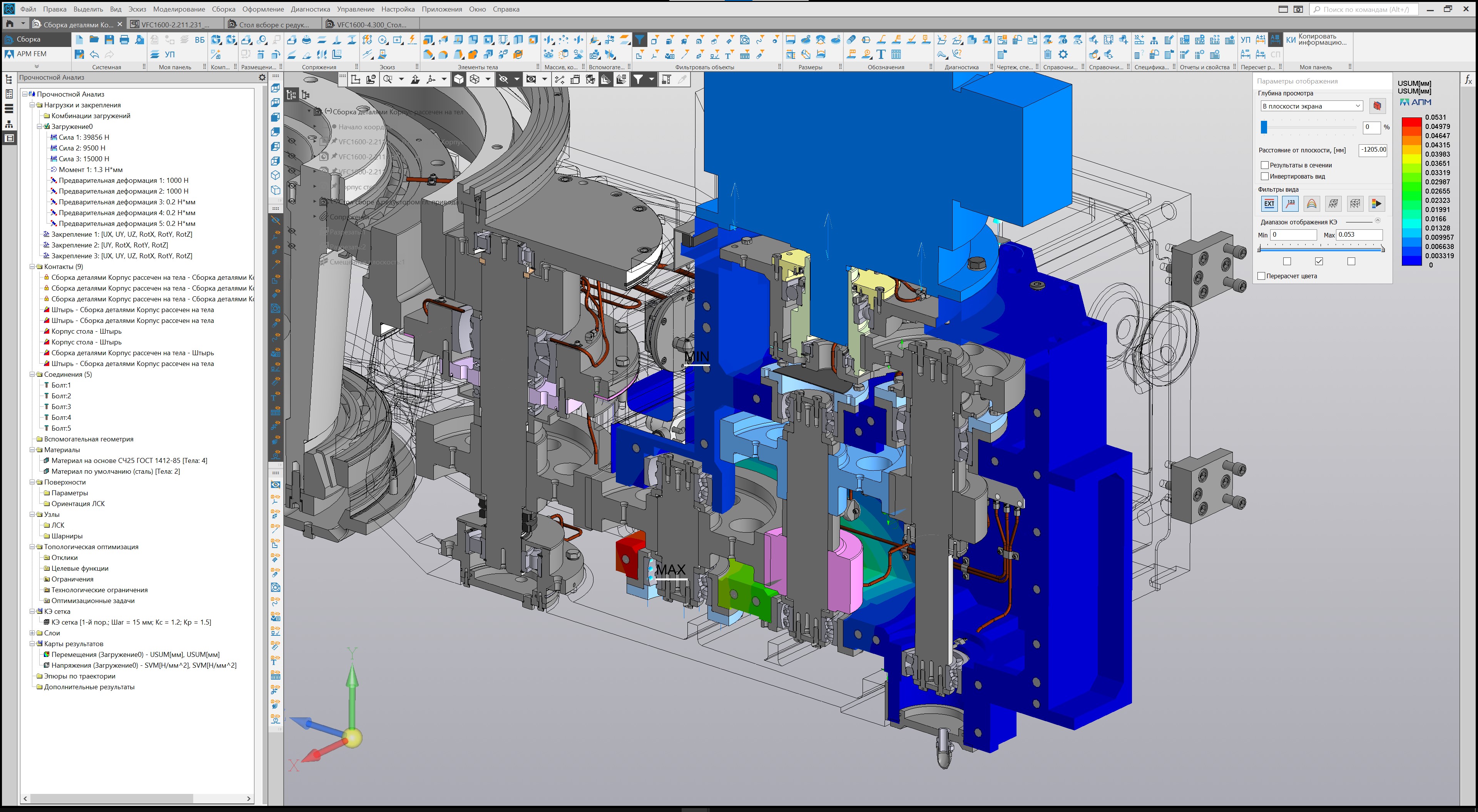Click the Undo arrow in system toolbar
The height and width of the screenshot is (812, 1478).
pyautogui.click(x=94, y=55)
